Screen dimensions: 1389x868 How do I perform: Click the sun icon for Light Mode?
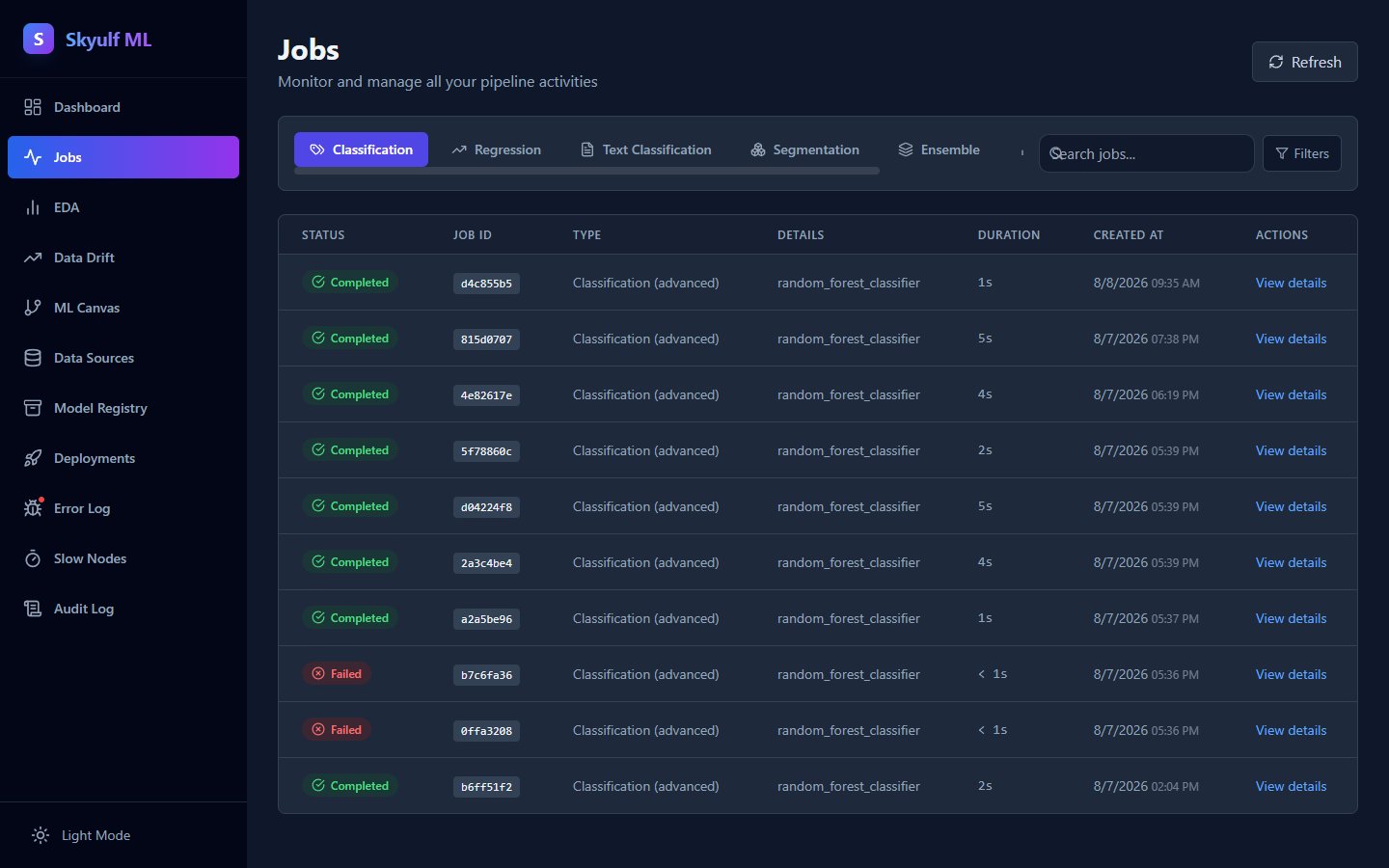tap(41, 835)
